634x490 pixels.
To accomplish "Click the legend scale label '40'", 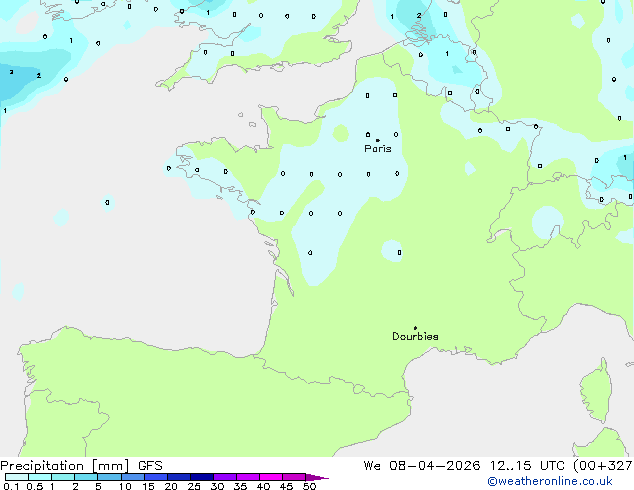I will (x=263, y=486).
